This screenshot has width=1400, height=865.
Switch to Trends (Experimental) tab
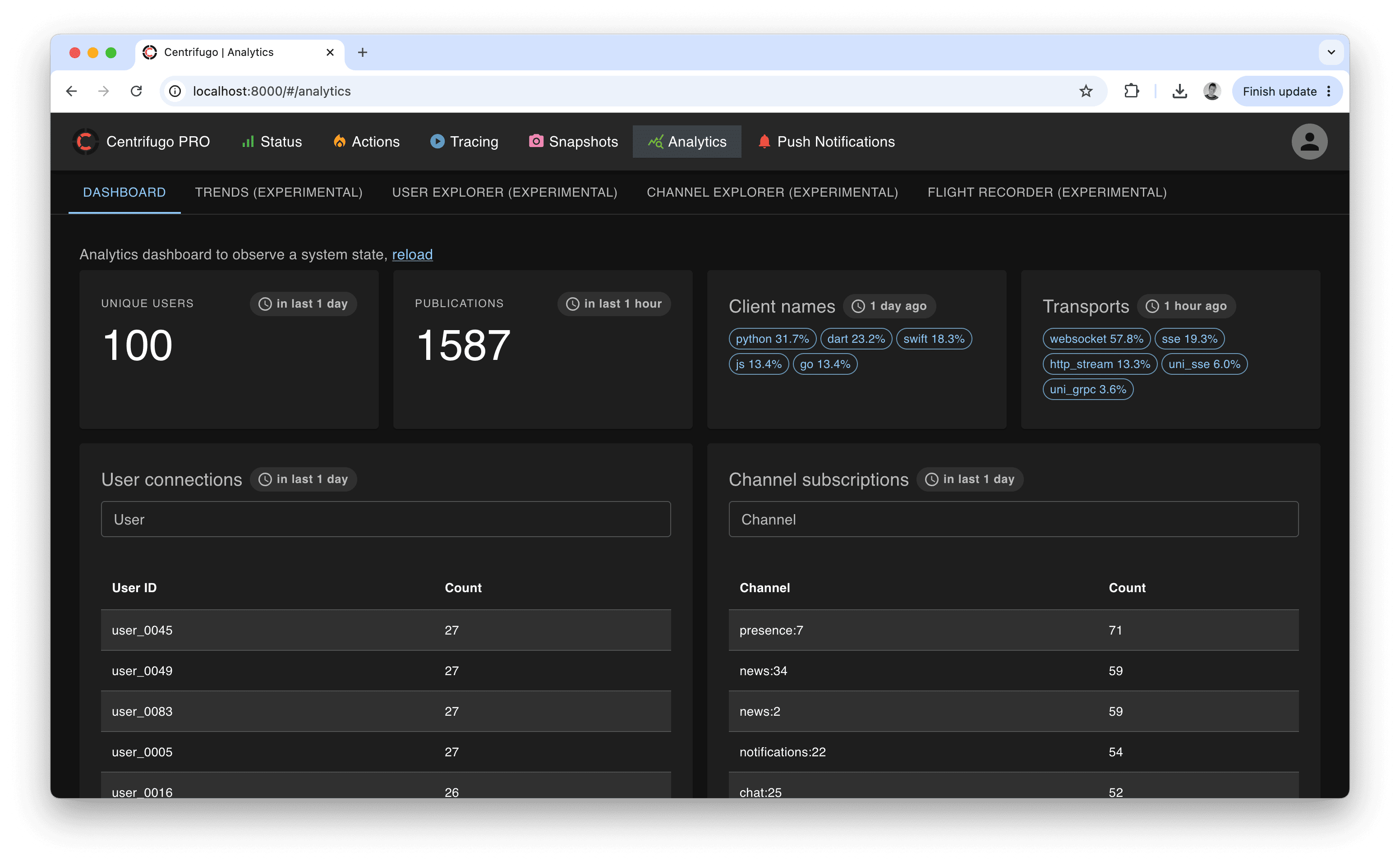pyautogui.click(x=279, y=192)
